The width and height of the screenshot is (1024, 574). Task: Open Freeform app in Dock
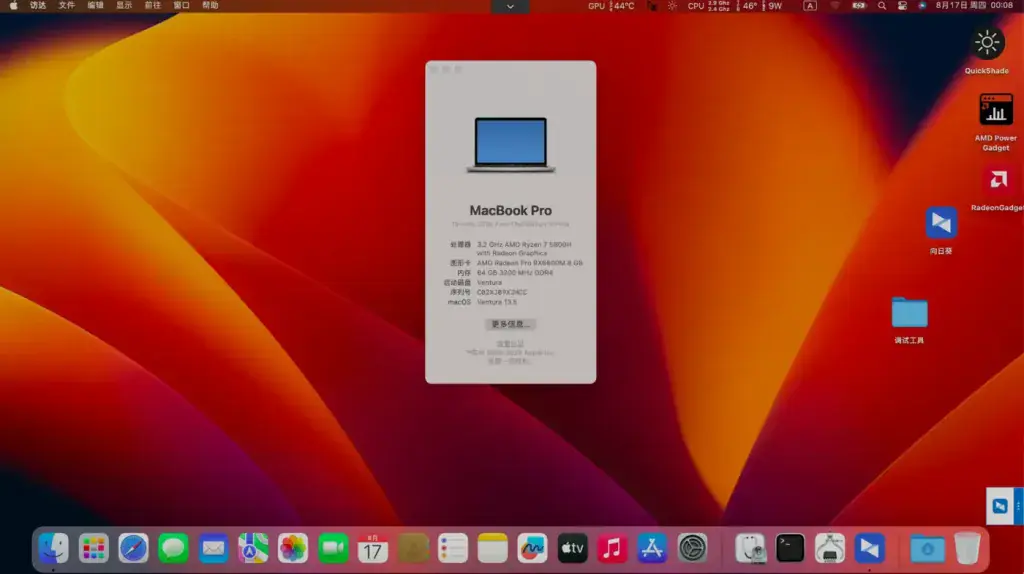click(x=532, y=548)
